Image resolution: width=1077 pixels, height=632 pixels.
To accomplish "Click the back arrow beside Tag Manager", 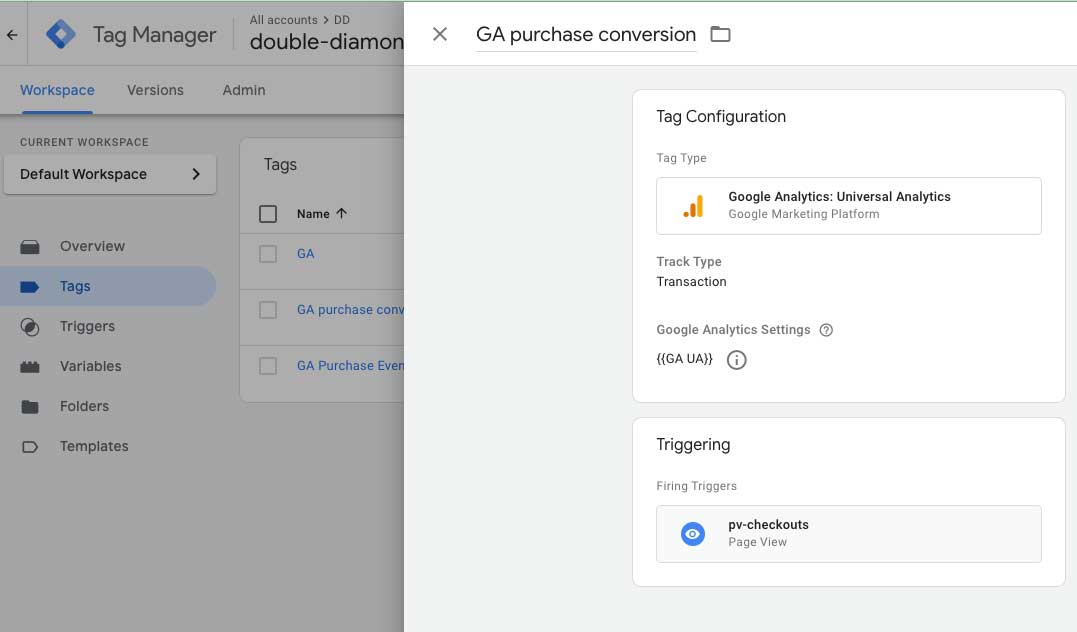I will (x=12, y=34).
